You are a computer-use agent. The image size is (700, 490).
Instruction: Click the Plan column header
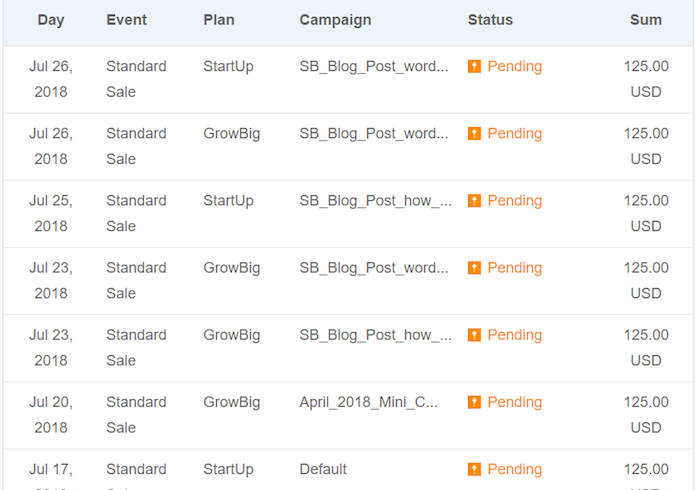tap(218, 20)
